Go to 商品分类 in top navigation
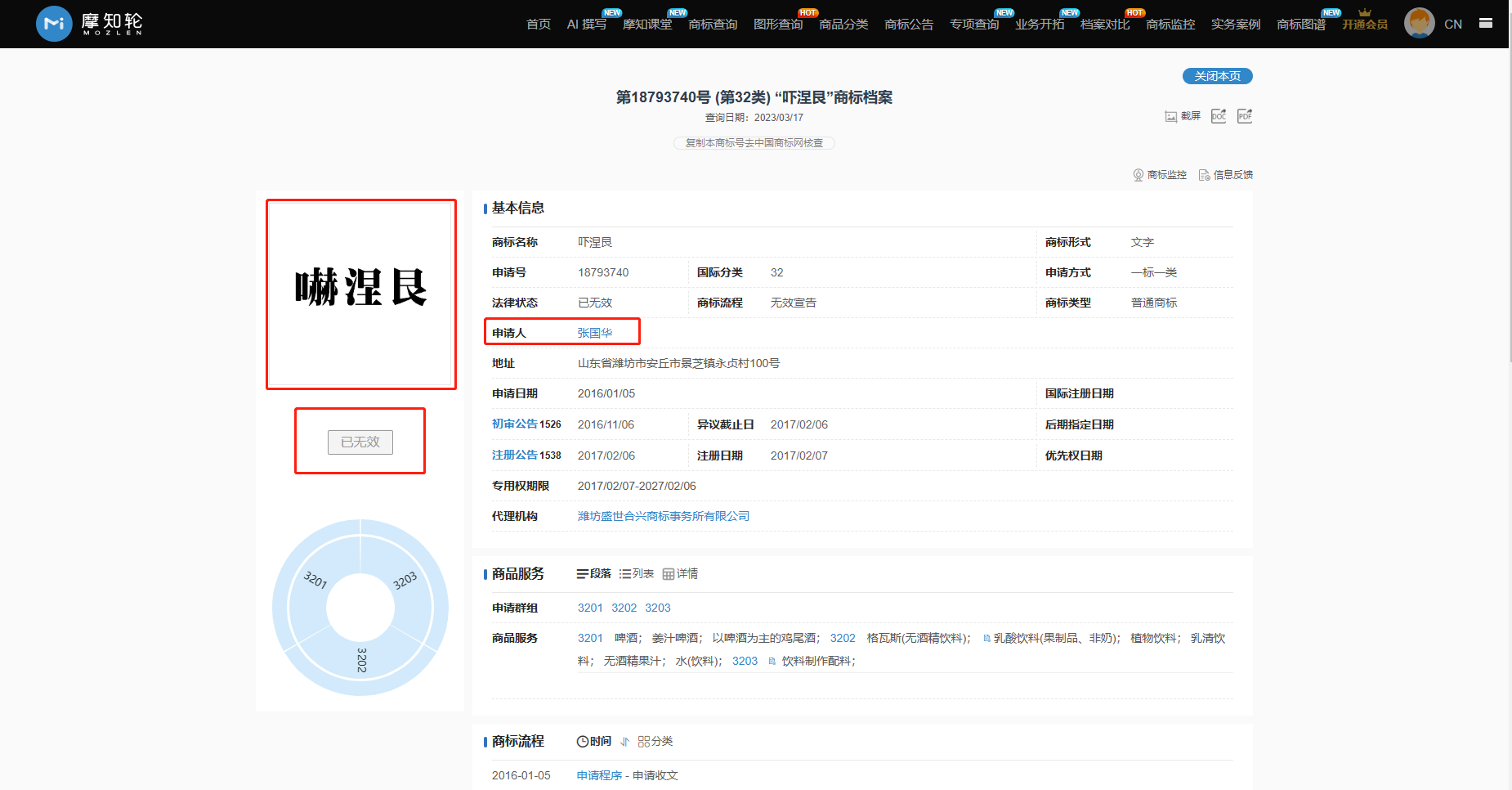The height and width of the screenshot is (790, 1512). click(x=843, y=25)
